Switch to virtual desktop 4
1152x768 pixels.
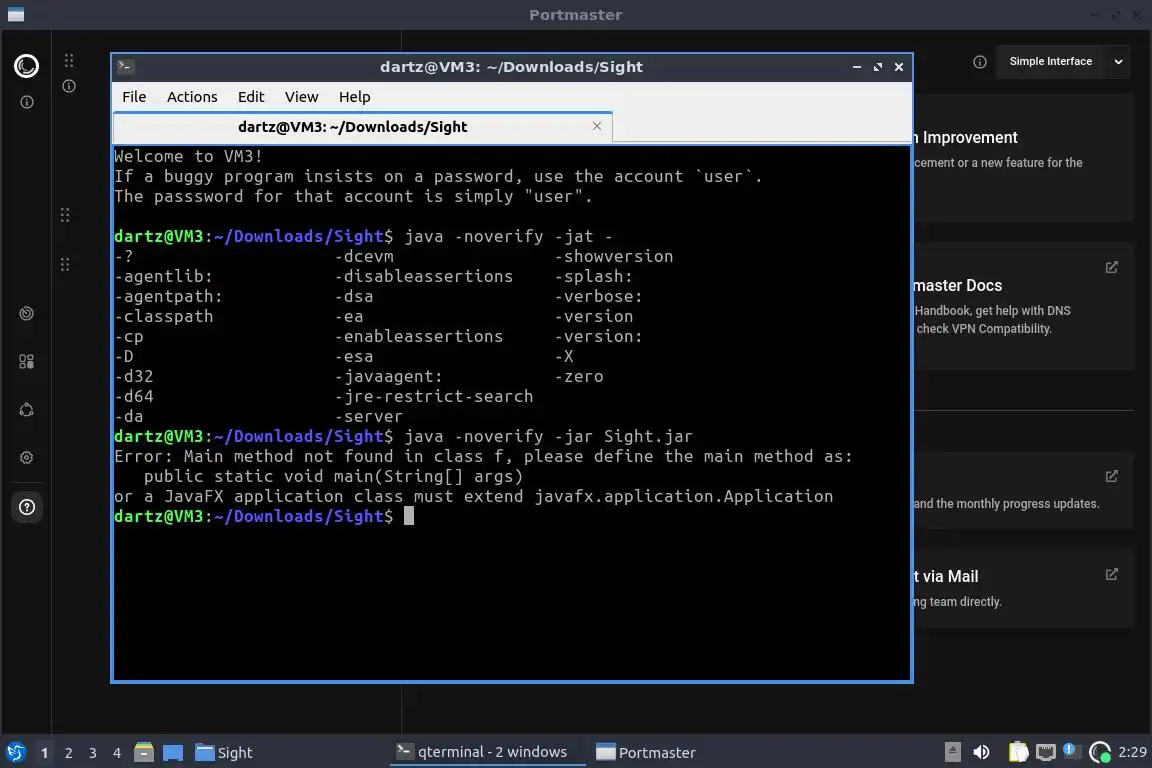click(x=117, y=753)
